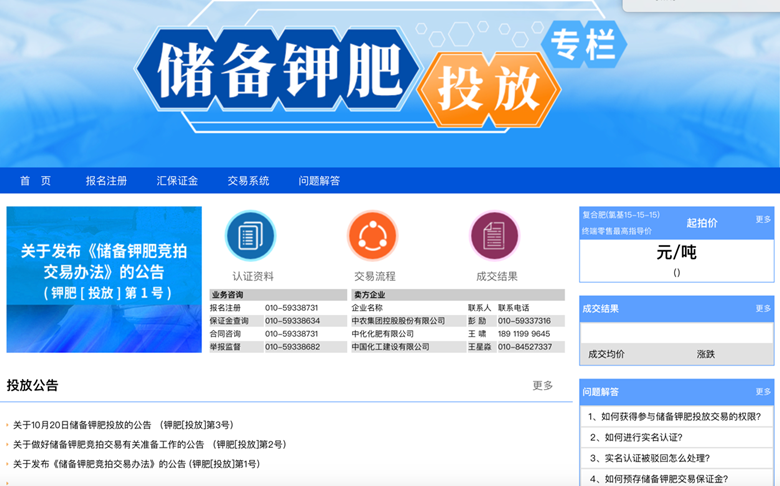Open 交易系统 from the navigation bar
Image resolution: width=780 pixels, height=486 pixels.
pos(248,181)
